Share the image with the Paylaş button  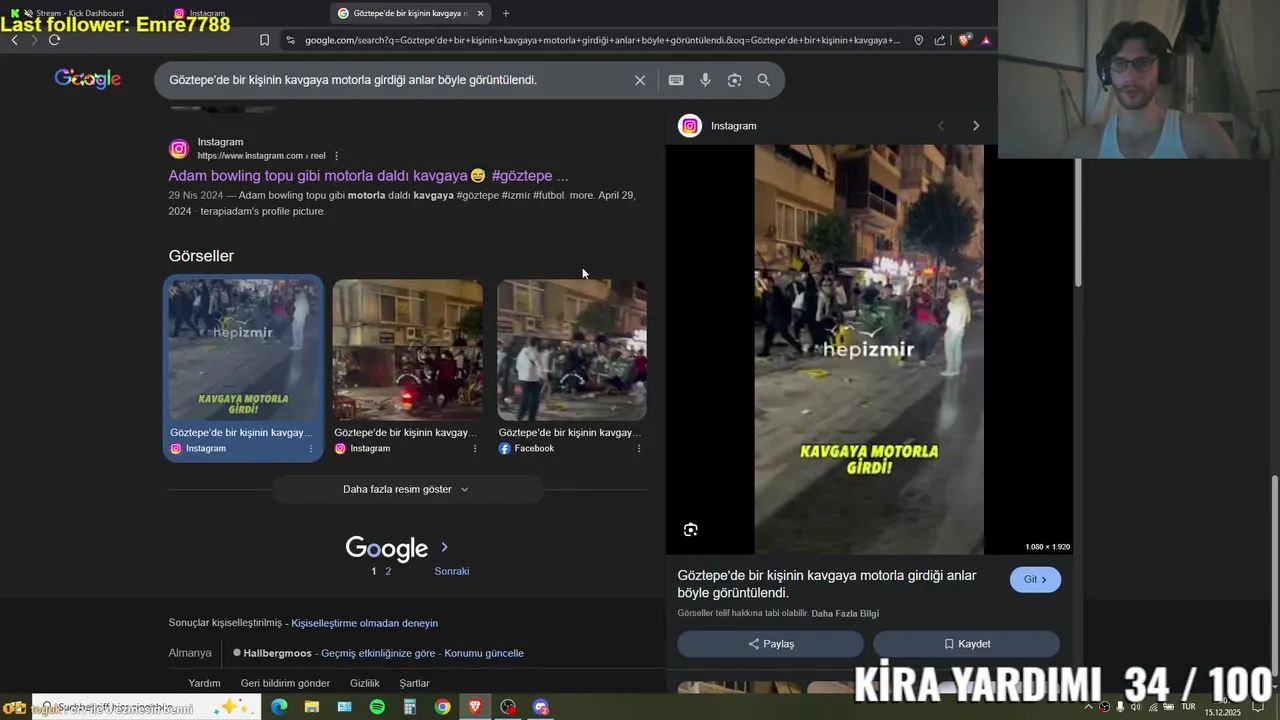coord(770,644)
